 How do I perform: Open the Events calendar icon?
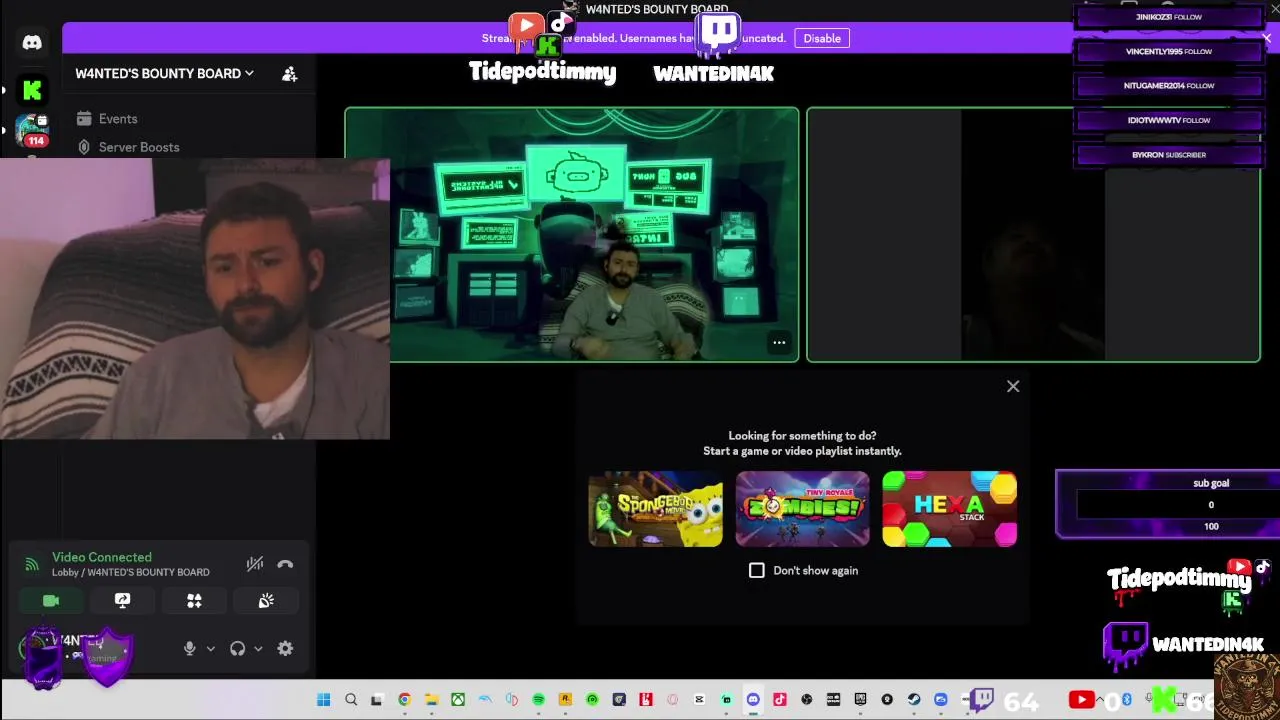pyautogui.click(x=84, y=119)
